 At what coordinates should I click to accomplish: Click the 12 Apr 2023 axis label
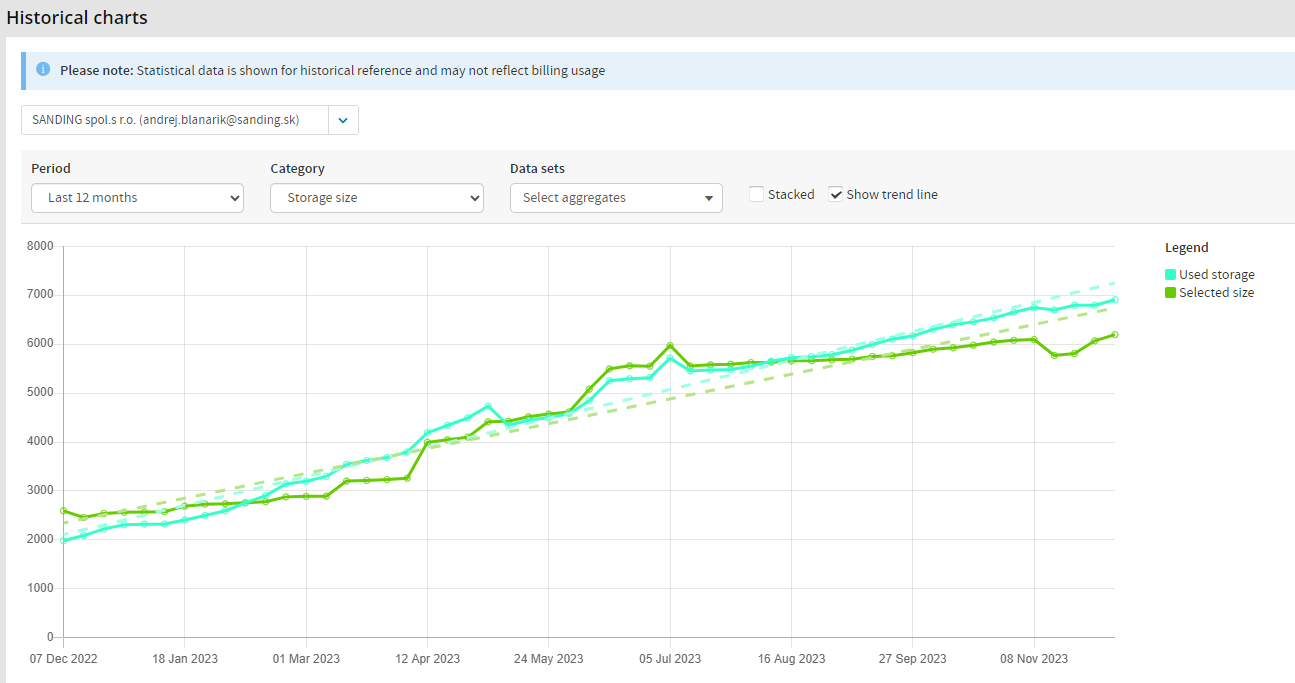427,659
